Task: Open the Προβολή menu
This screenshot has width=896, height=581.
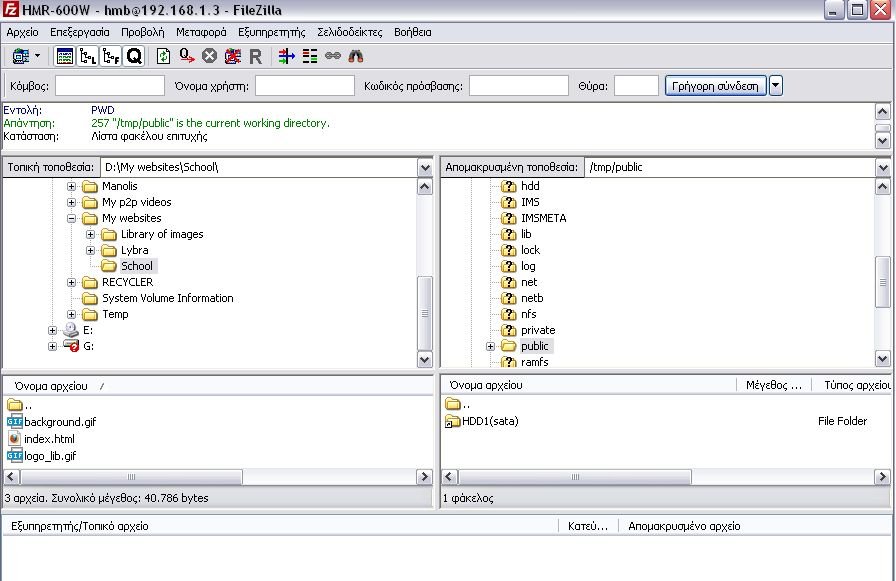Action: pyautogui.click(x=142, y=32)
